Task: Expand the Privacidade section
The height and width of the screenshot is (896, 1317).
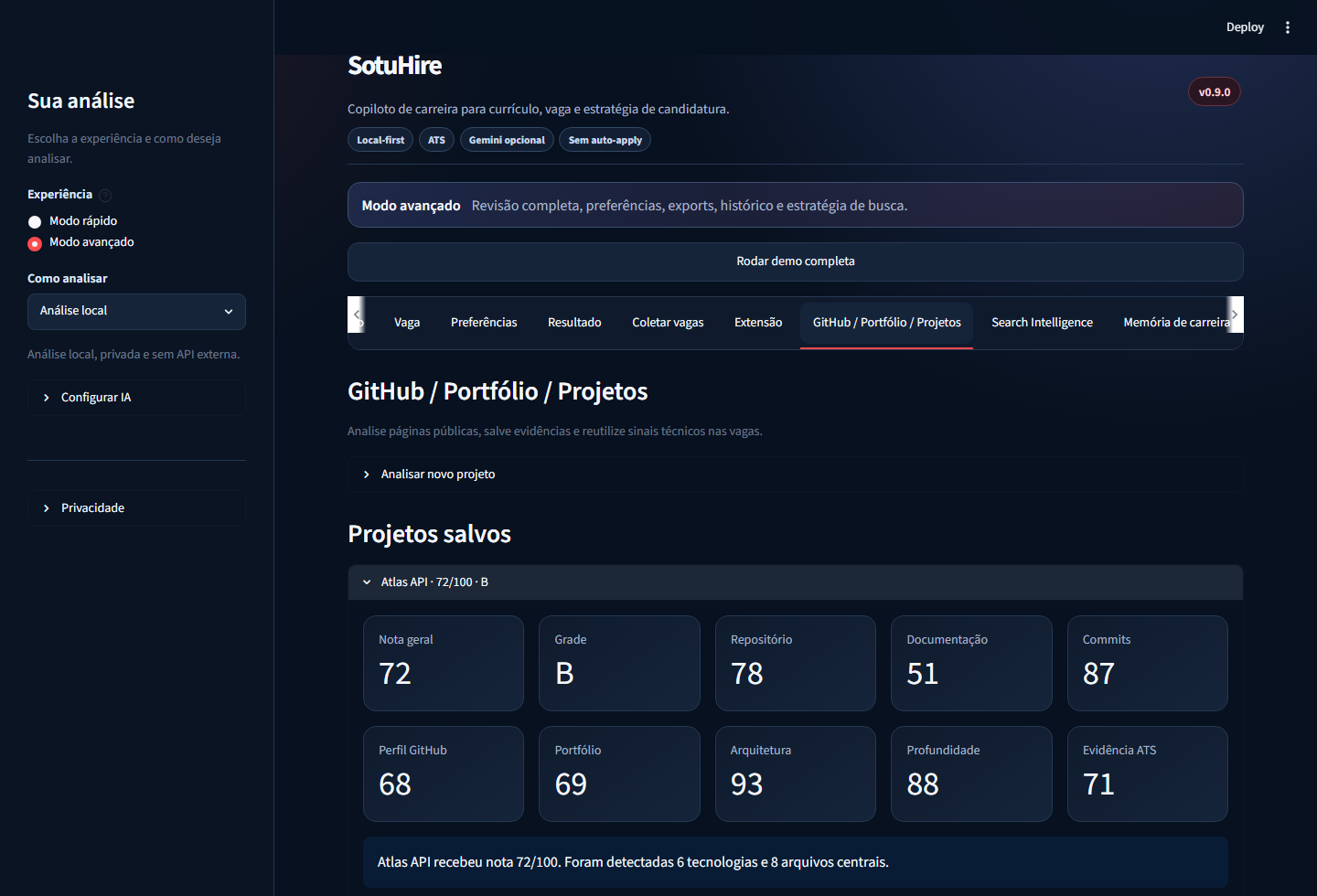Action: [x=136, y=508]
